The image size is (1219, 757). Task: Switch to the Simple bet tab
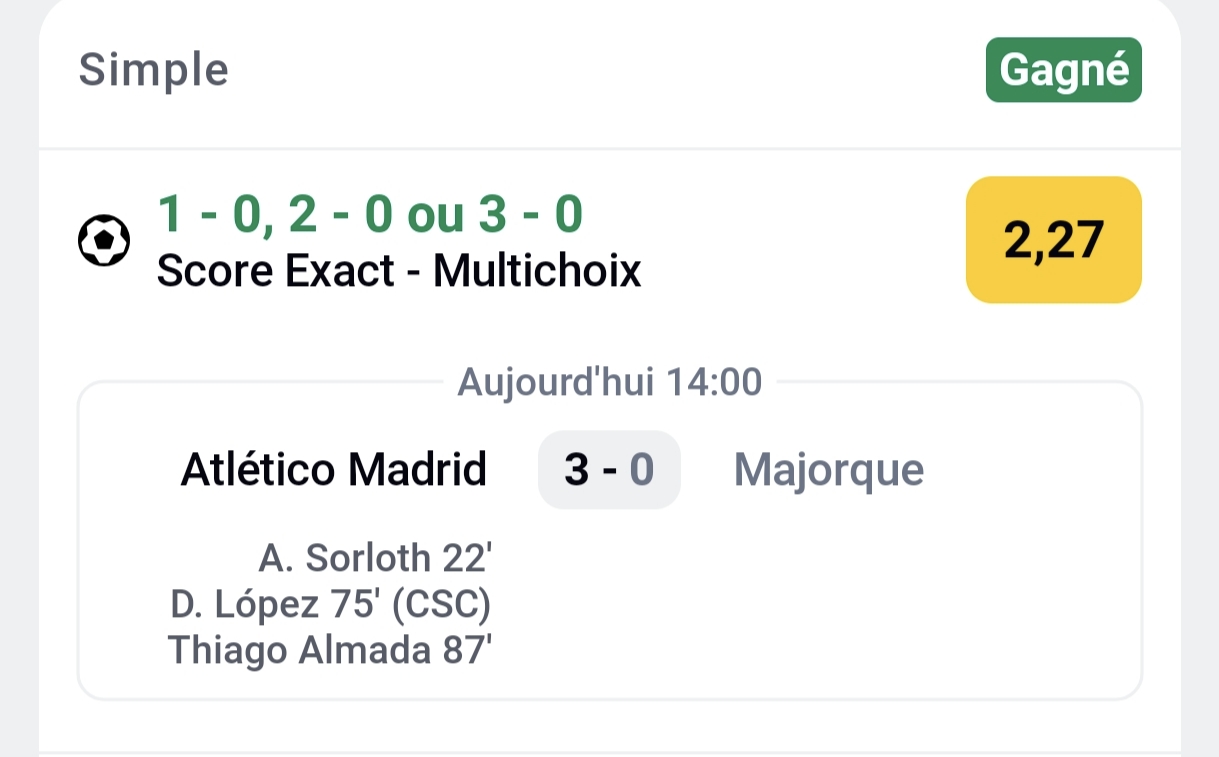(x=153, y=69)
